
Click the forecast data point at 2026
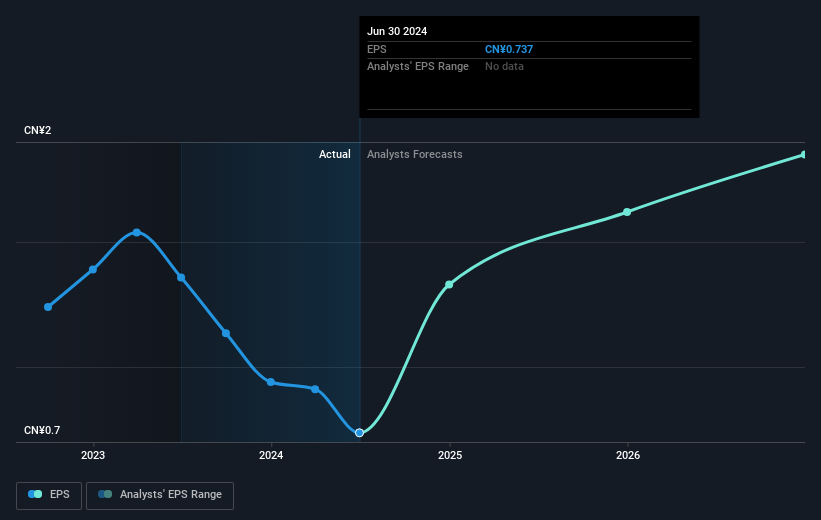[627, 212]
